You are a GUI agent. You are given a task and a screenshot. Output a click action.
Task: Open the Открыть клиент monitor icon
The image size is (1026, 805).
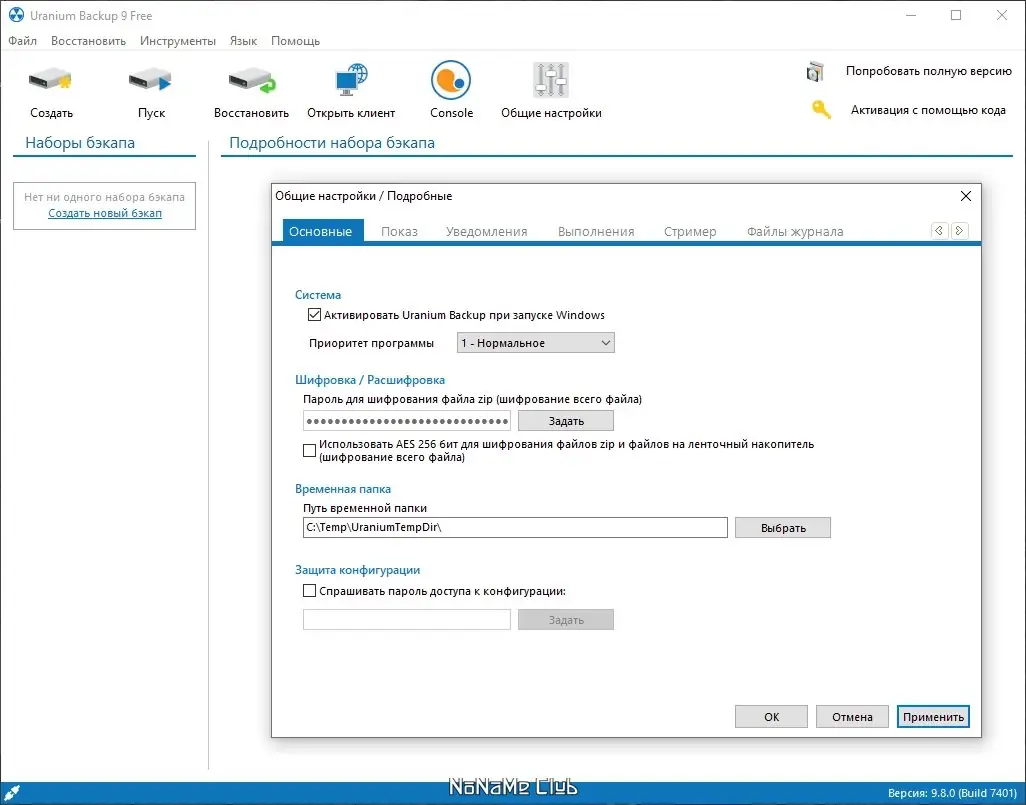tap(351, 80)
